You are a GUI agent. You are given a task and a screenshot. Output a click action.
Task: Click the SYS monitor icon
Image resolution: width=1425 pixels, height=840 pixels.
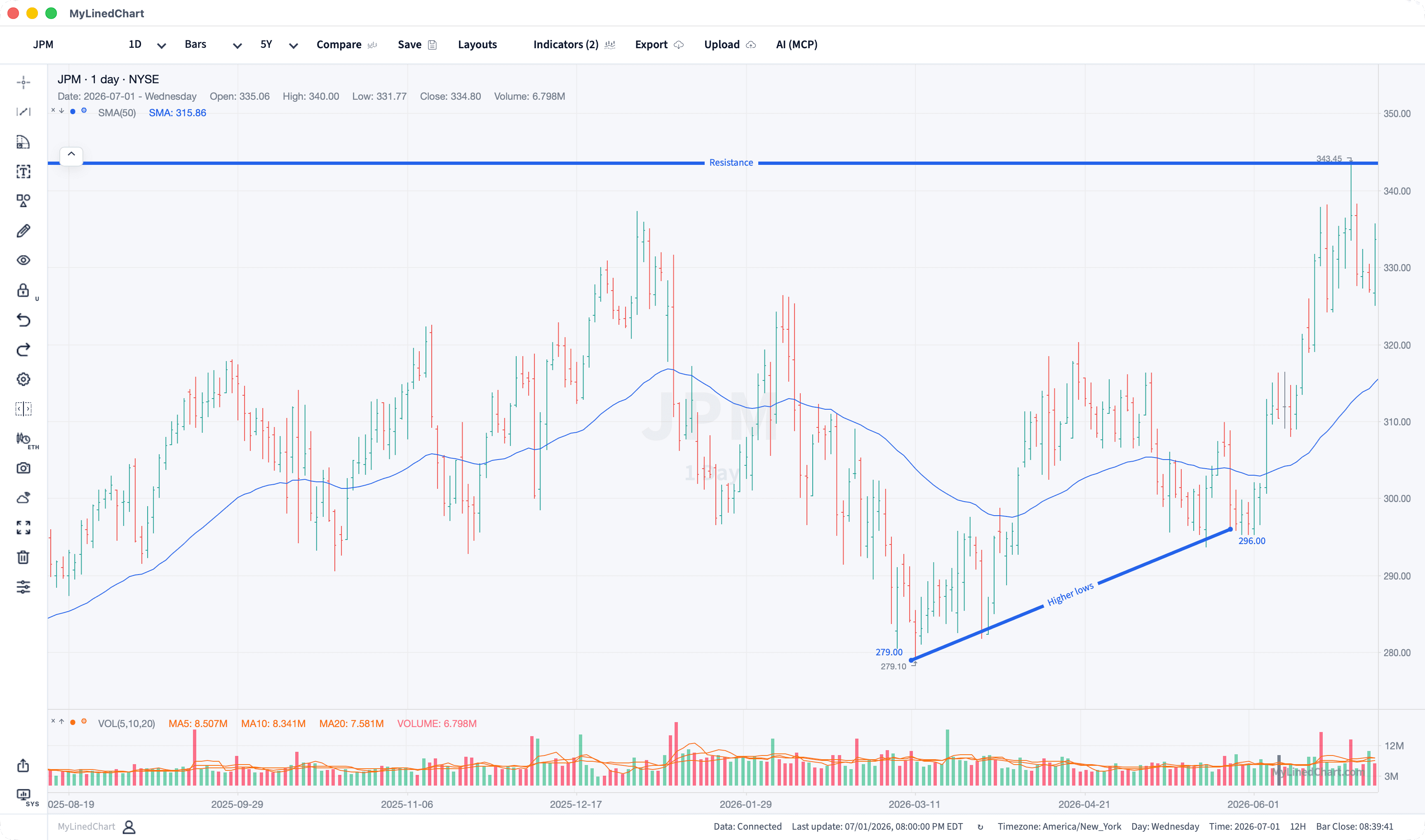pyautogui.click(x=23, y=795)
